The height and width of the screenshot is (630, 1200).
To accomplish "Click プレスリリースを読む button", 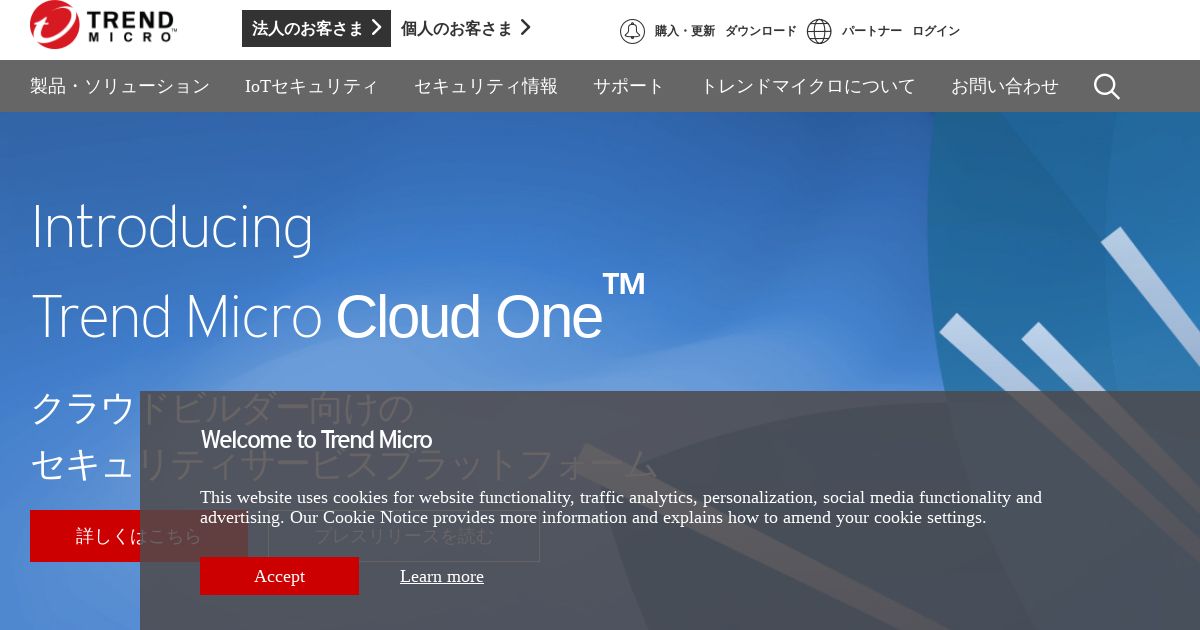I will coord(404,536).
